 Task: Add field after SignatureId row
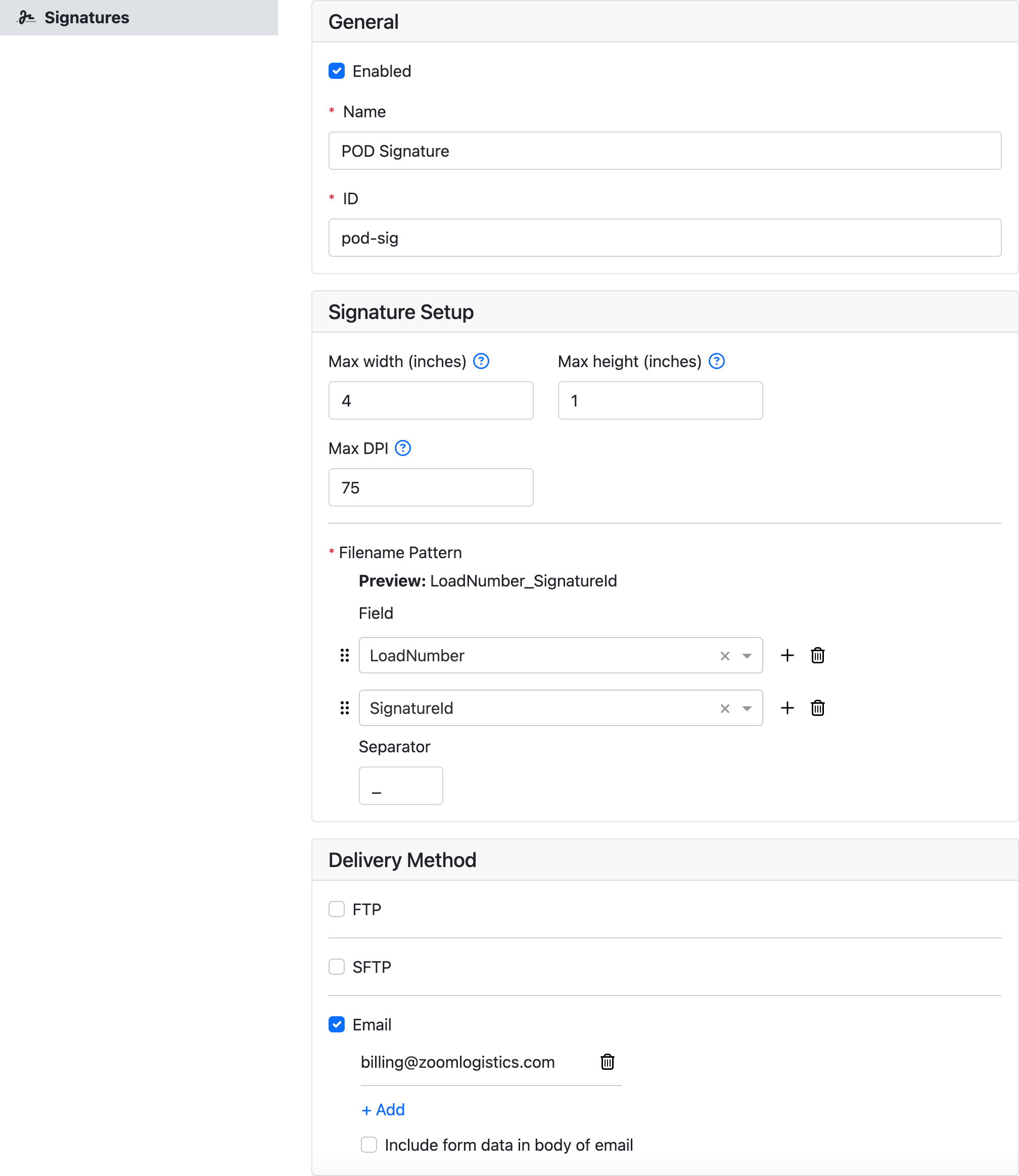point(787,708)
